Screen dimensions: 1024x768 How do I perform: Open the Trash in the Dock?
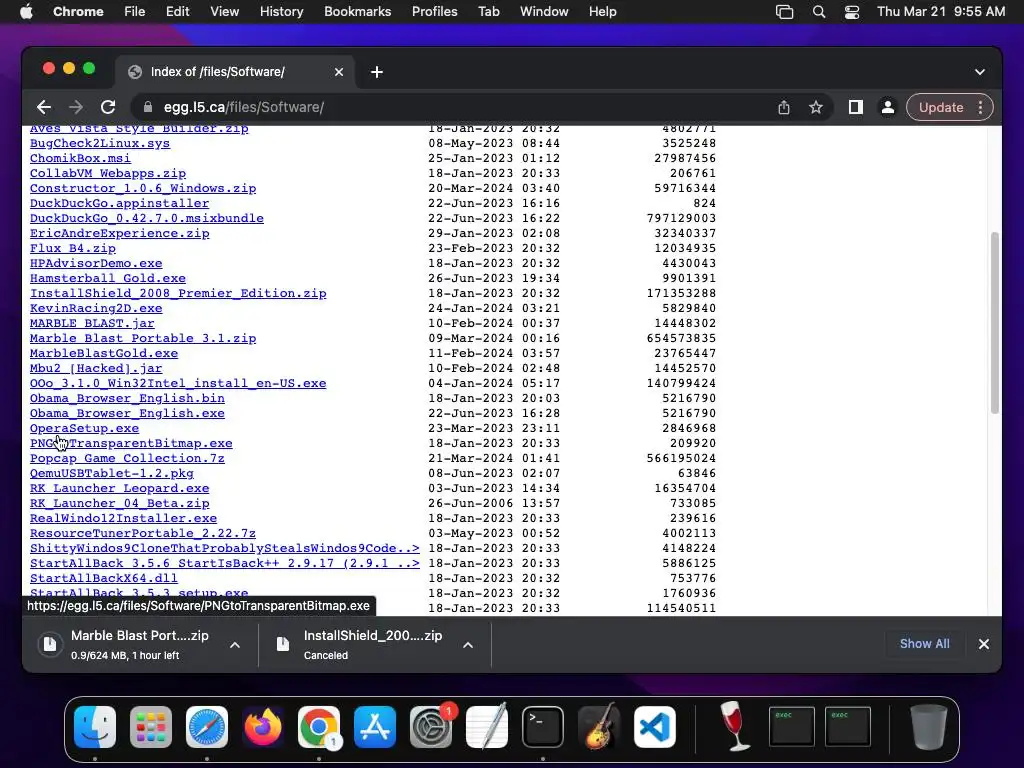(x=929, y=727)
